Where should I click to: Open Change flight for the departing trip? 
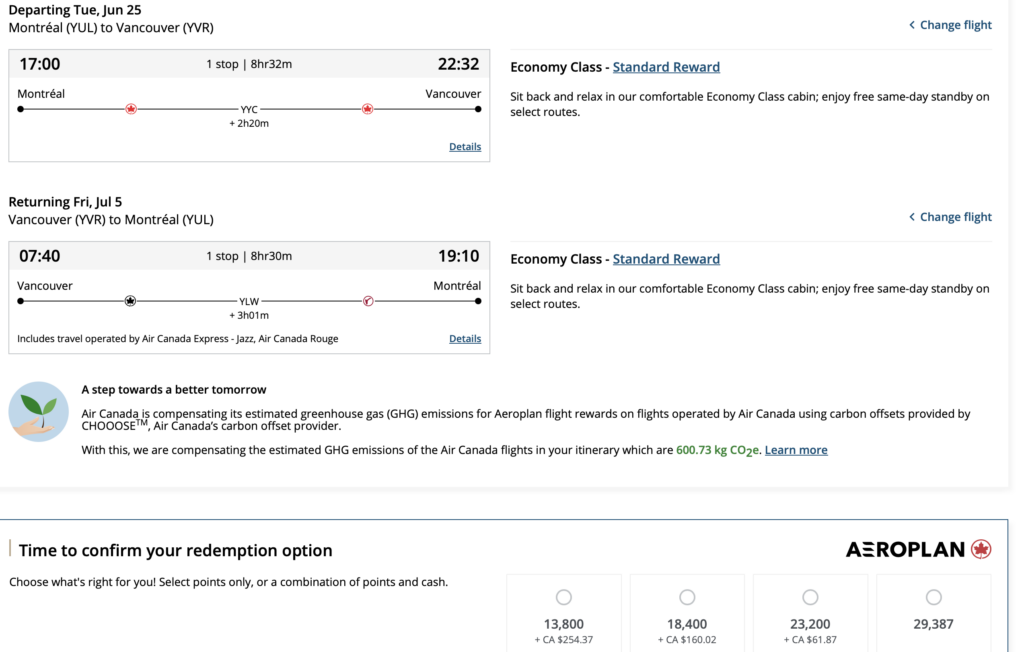click(x=955, y=25)
